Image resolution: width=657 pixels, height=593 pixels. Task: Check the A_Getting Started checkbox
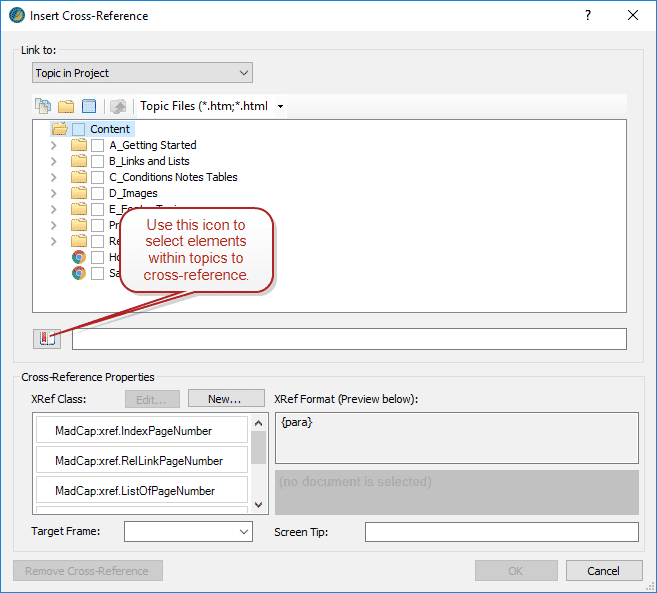(98, 145)
